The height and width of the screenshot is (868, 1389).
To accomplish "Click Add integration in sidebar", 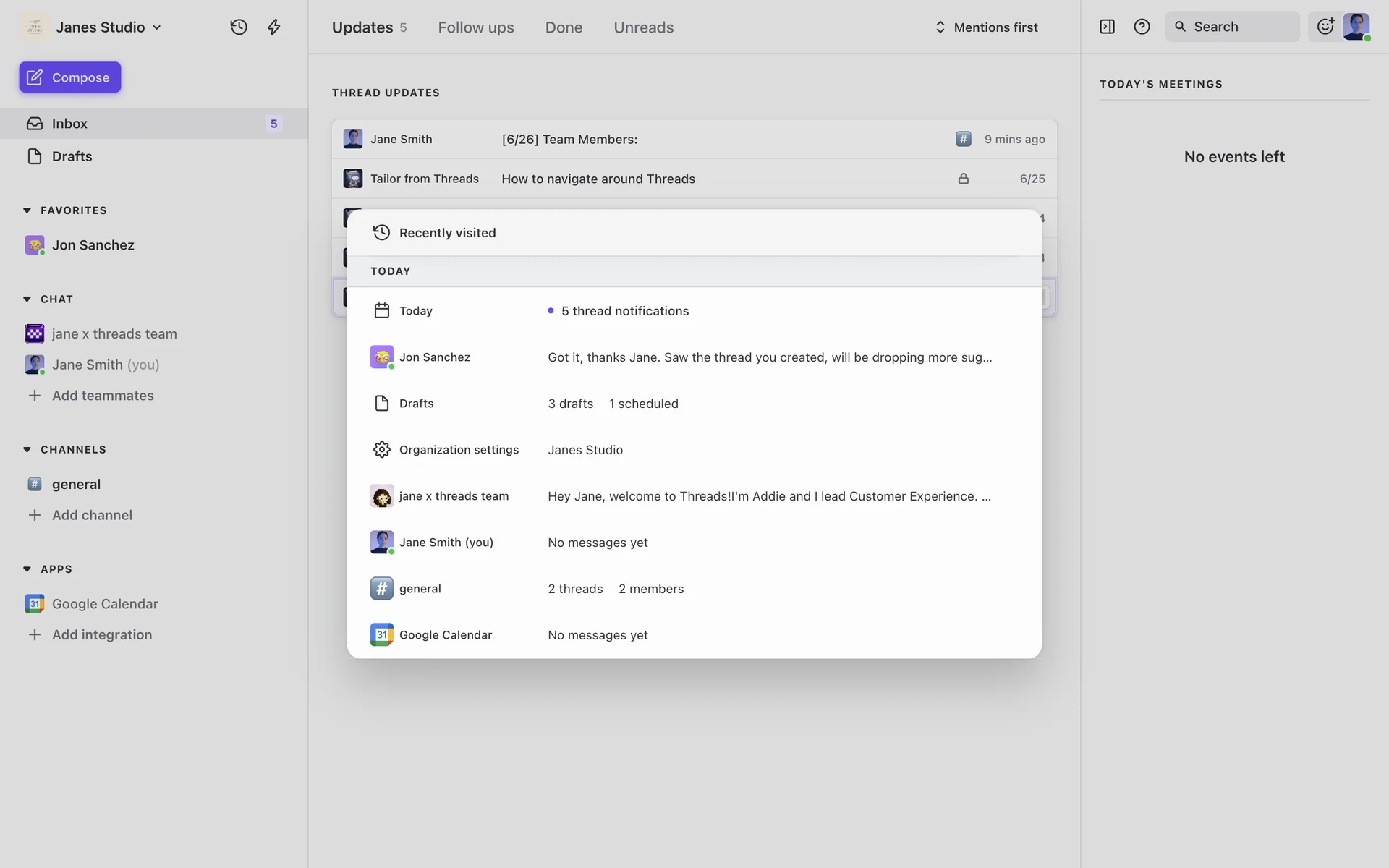I will 101,635.
